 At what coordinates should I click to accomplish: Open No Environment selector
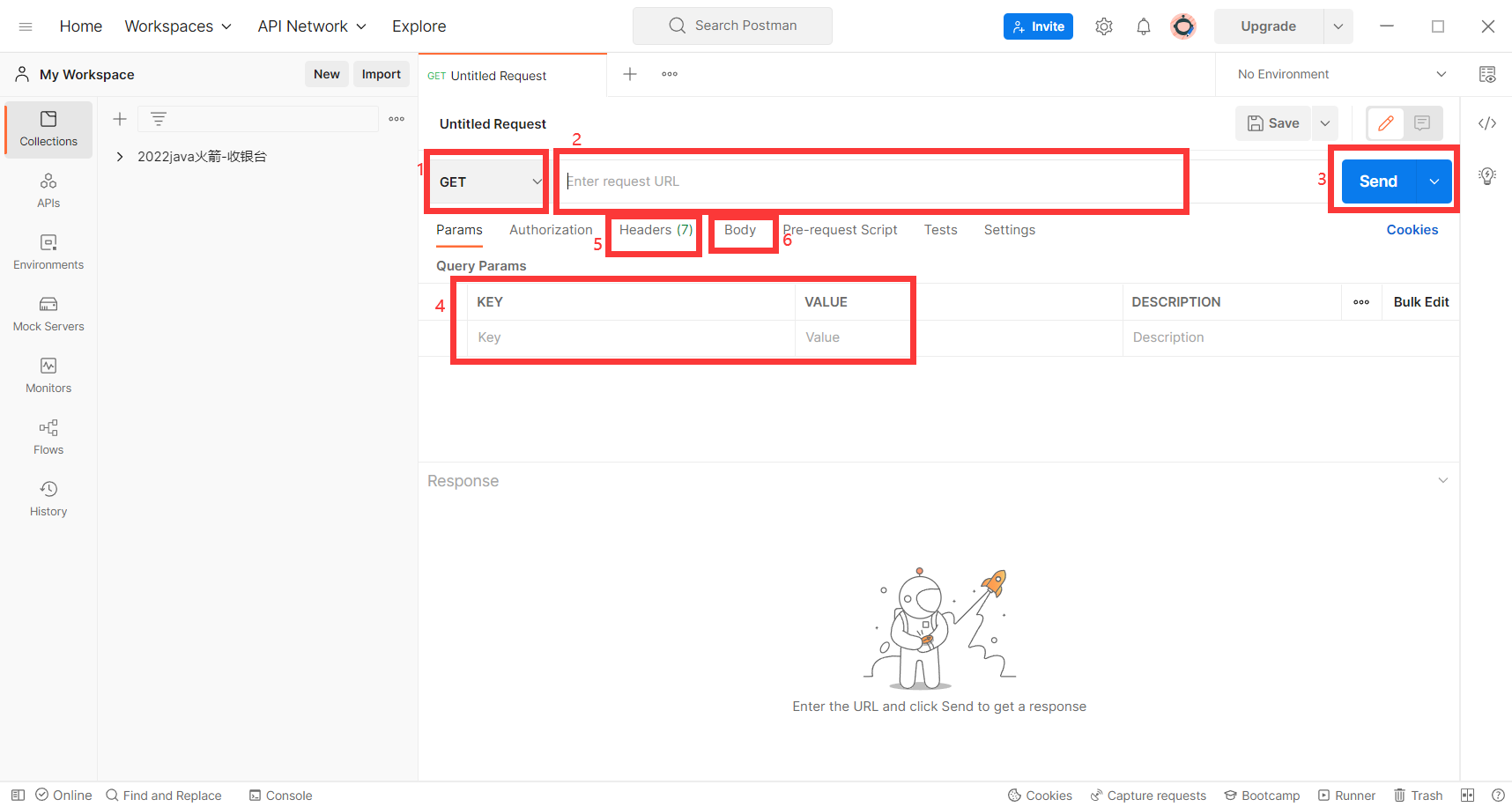coord(1341,74)
